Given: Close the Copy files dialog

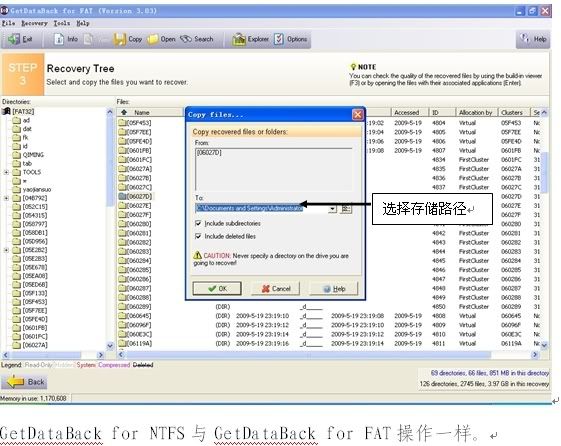Looking at the screenshot, I should click(357, 115).
